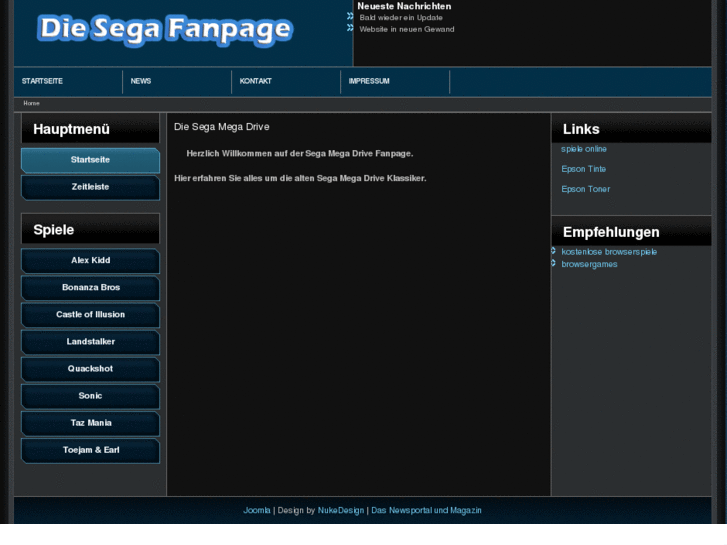Follow the spiele online link
727x545 pixels.
(584, 149)
